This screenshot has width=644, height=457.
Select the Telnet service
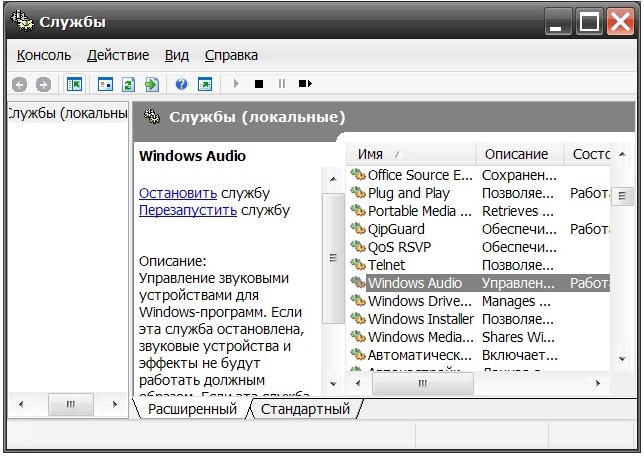click(479, 265)
